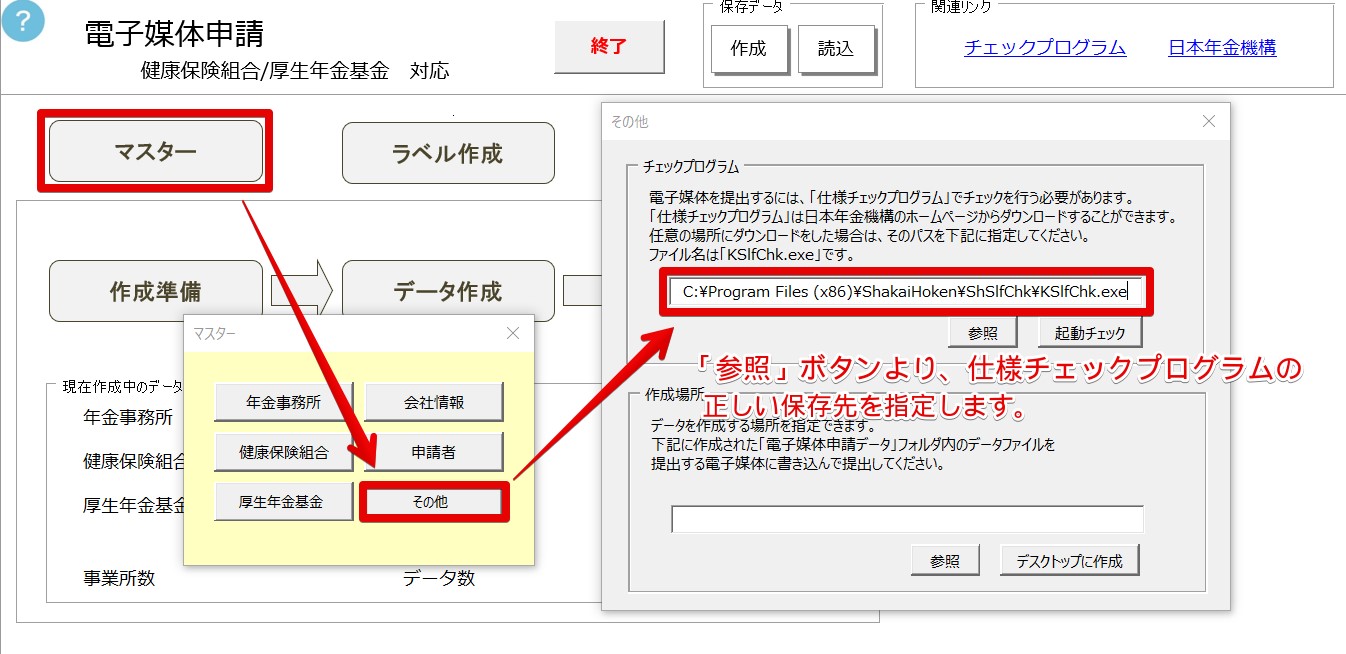Click the 作成準備 button
1346x654 pixels.
tap(156, 291)
